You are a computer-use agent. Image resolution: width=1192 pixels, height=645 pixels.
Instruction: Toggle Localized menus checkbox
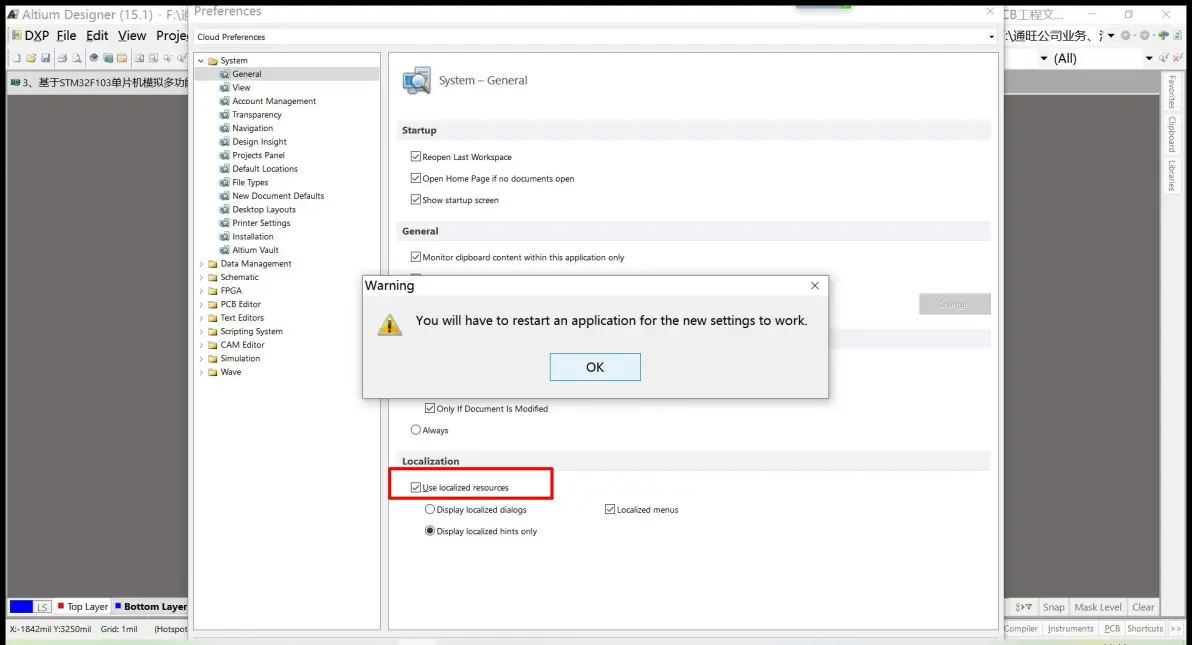pos(610,510)
